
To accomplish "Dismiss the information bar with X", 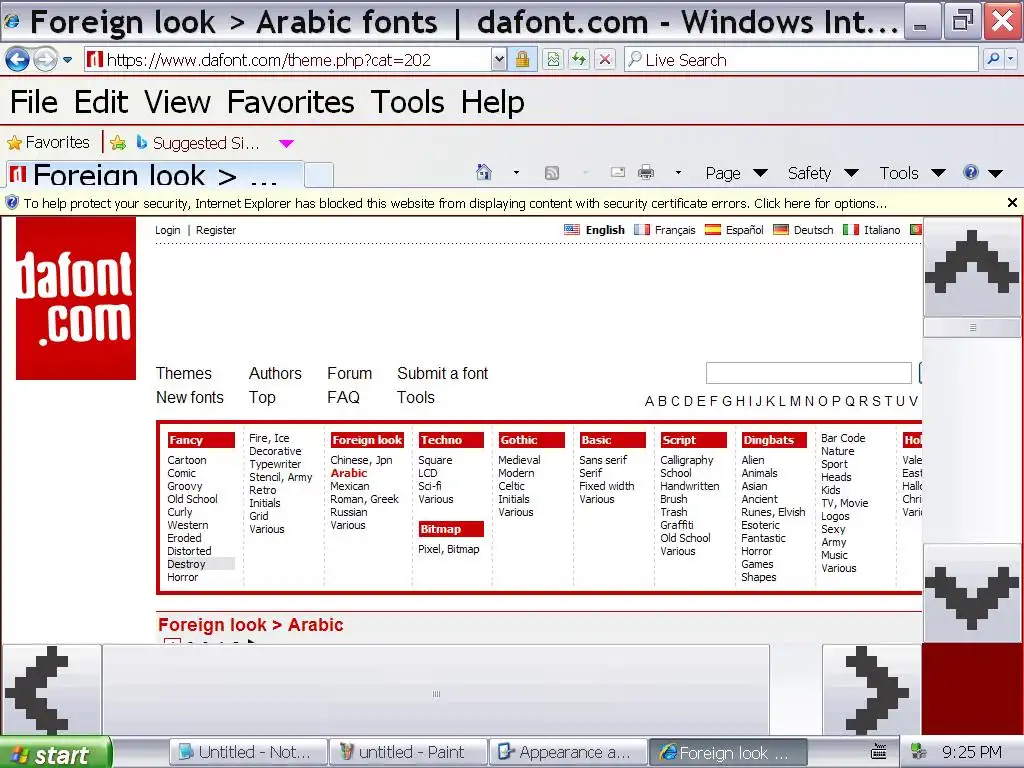I will point(1012,202).
